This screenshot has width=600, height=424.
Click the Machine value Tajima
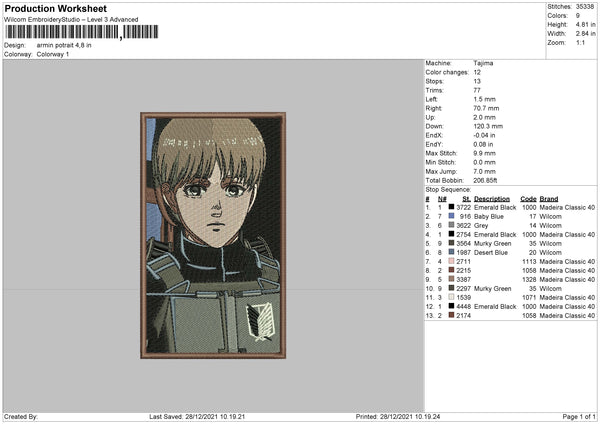pos(483,63)
